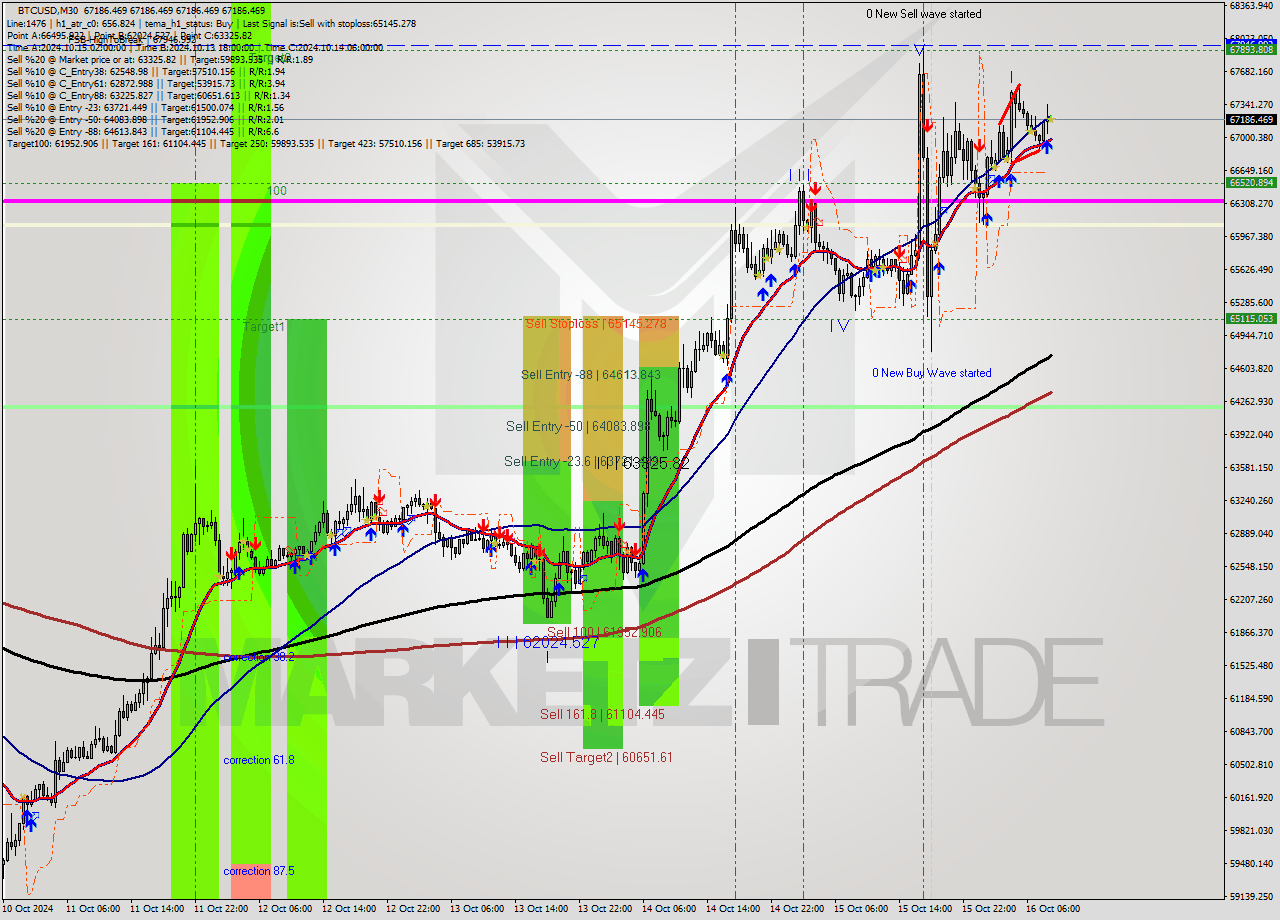The image size is (1280, 920).
Task: Click the 'correction 87.5' label
Action: click(259, 871)
